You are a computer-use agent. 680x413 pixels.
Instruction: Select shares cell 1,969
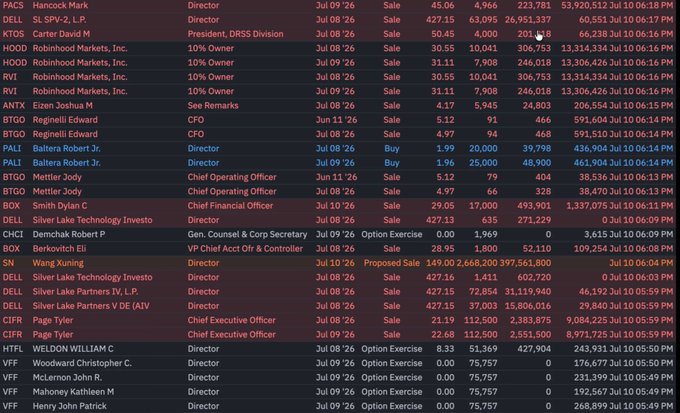[x=486, y=234]
